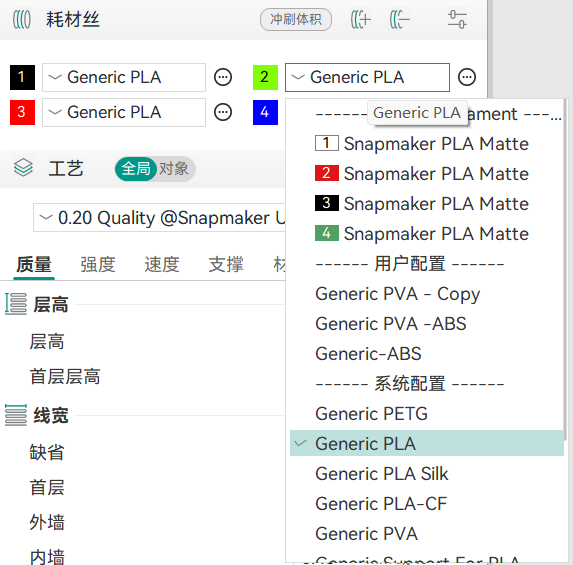Select the 支撑 tab
573x565 pixels.
pyautogui.click(x=226, y=265)
